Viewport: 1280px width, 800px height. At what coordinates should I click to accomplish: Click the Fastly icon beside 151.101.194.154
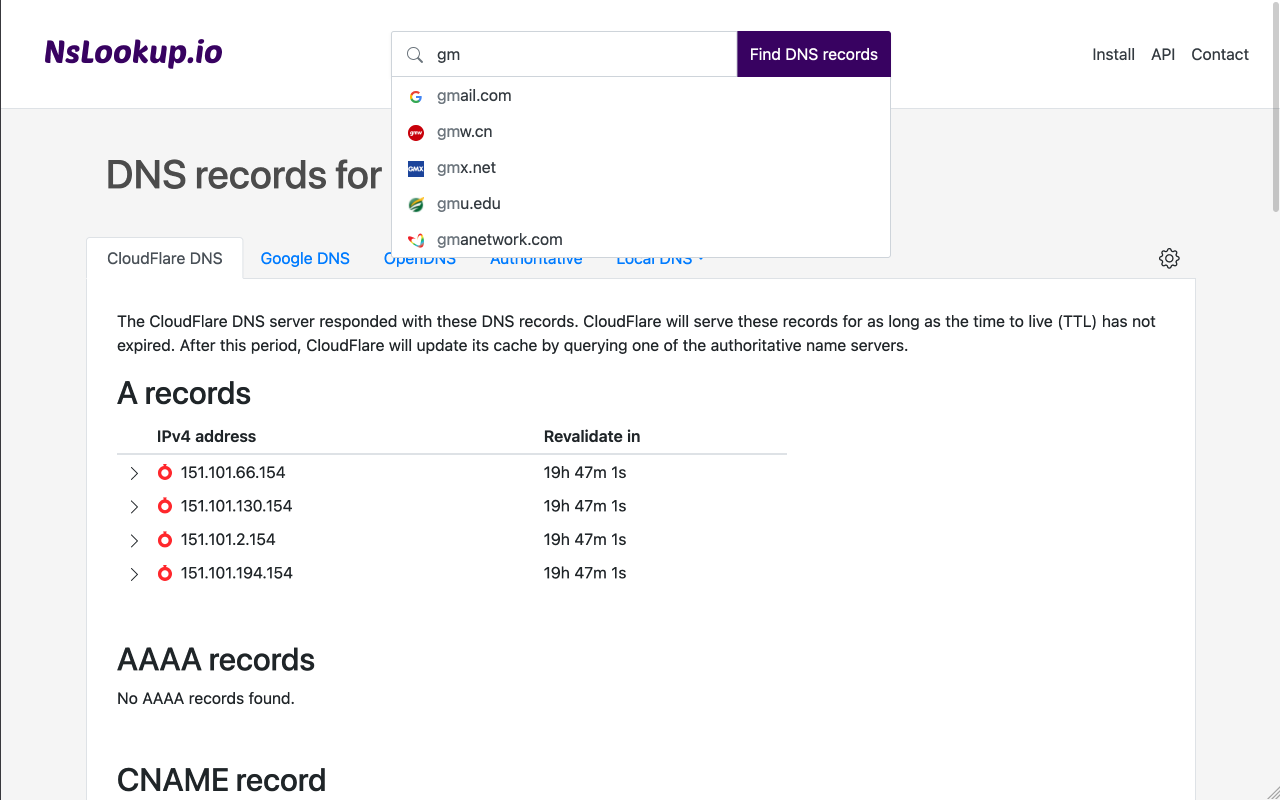pyautogui.click(x=164, y=573)
